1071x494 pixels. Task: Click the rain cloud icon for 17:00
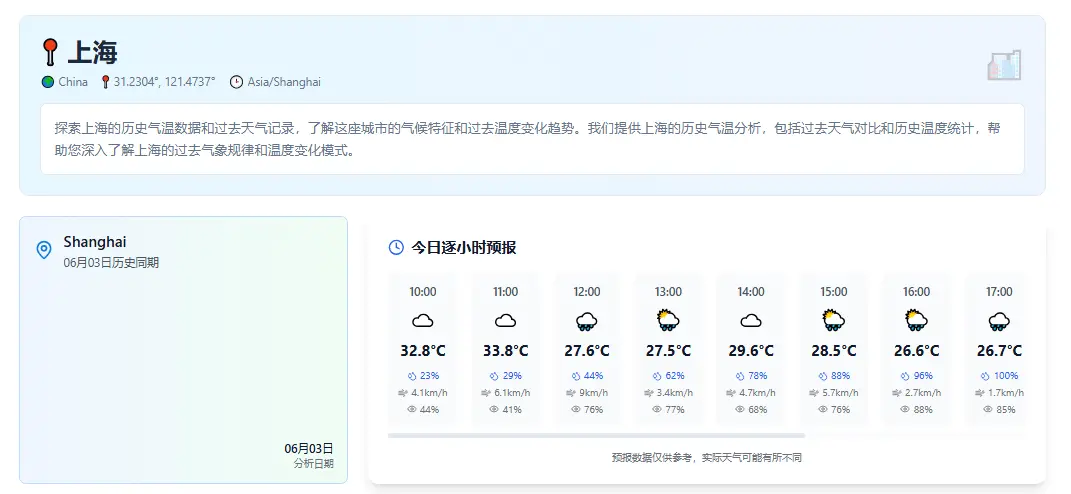[999, 321]
